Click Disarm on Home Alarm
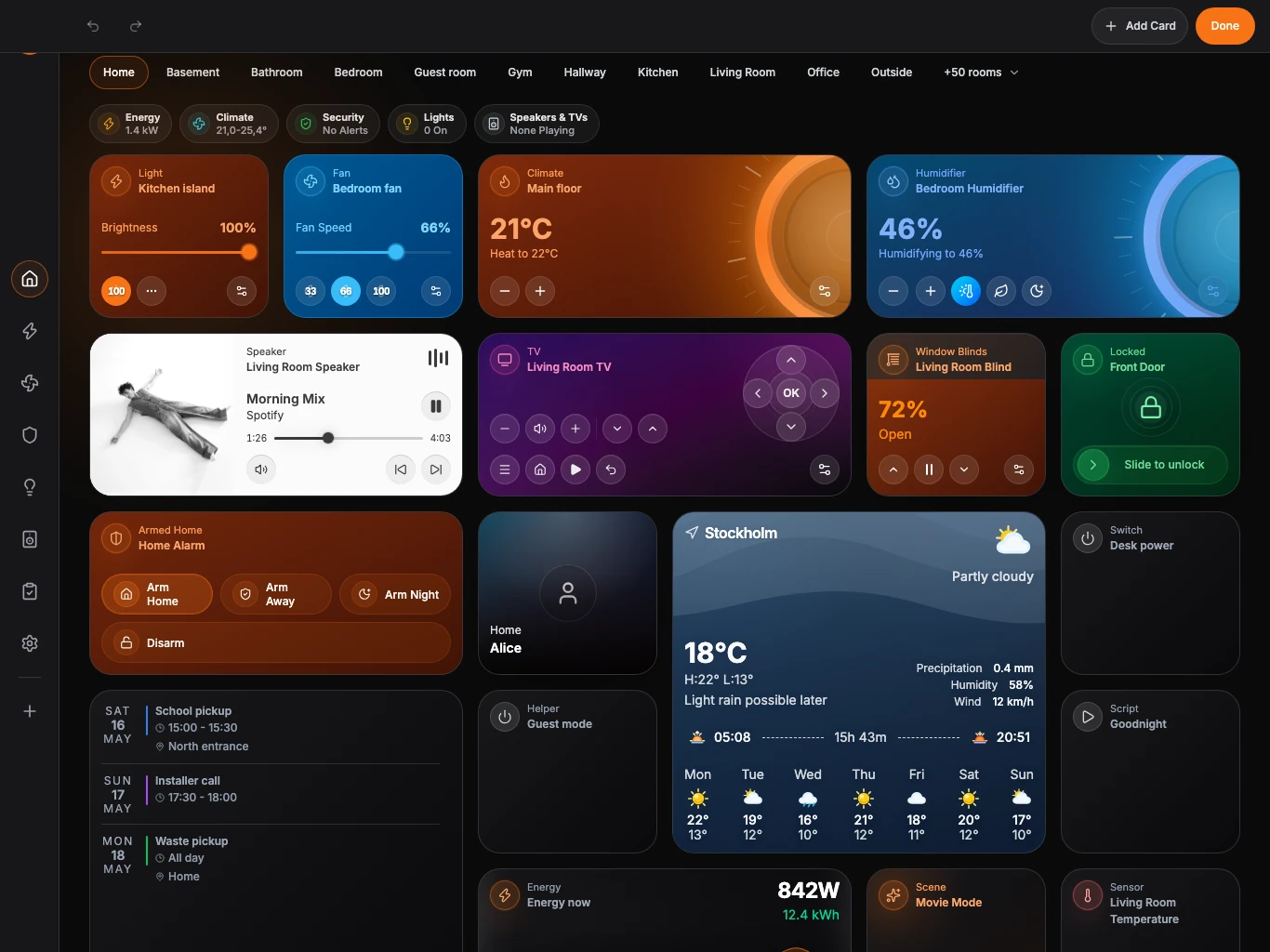This screenshot has height=952, width=1270. (276, 642)
